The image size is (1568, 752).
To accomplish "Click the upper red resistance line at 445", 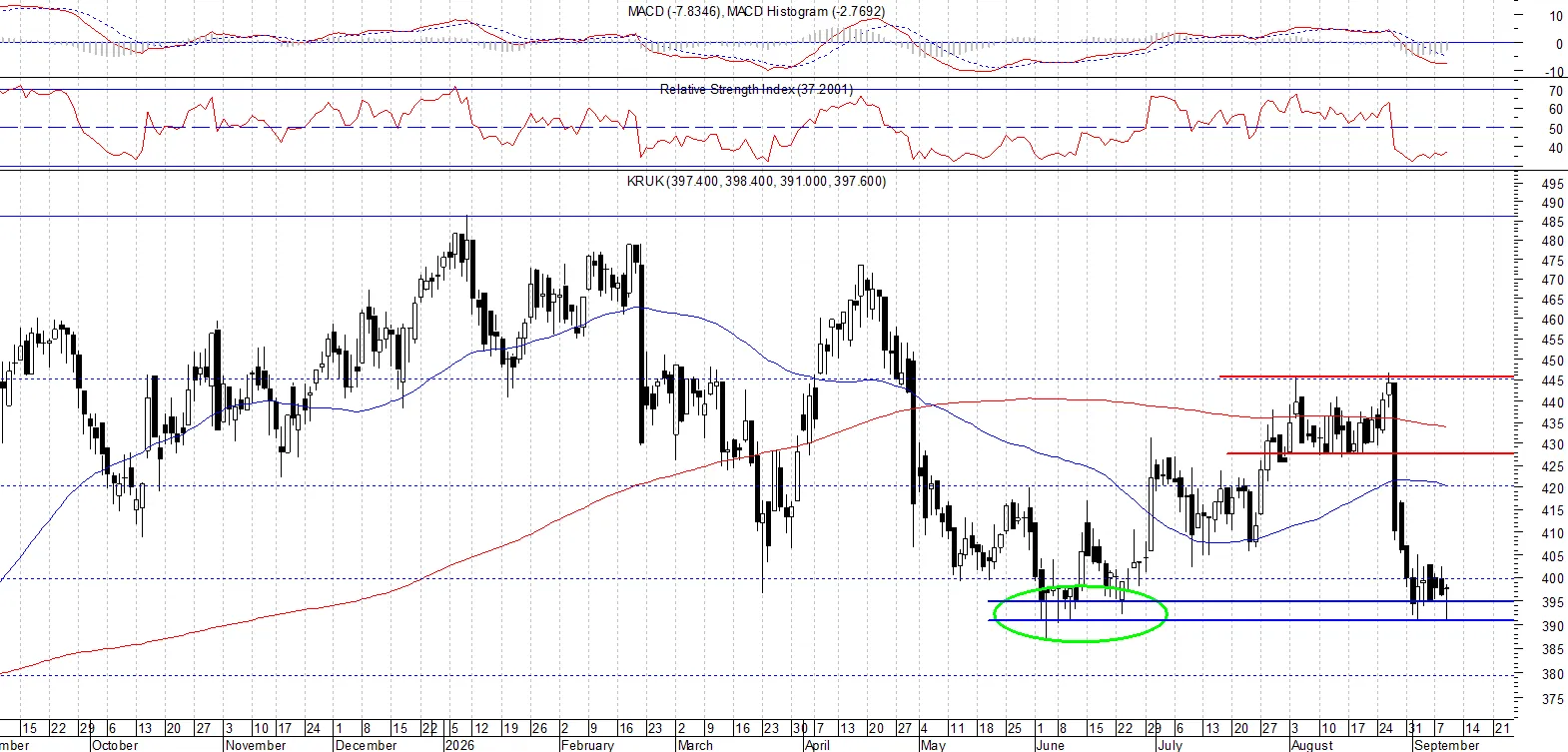I will click(1366, 376).
